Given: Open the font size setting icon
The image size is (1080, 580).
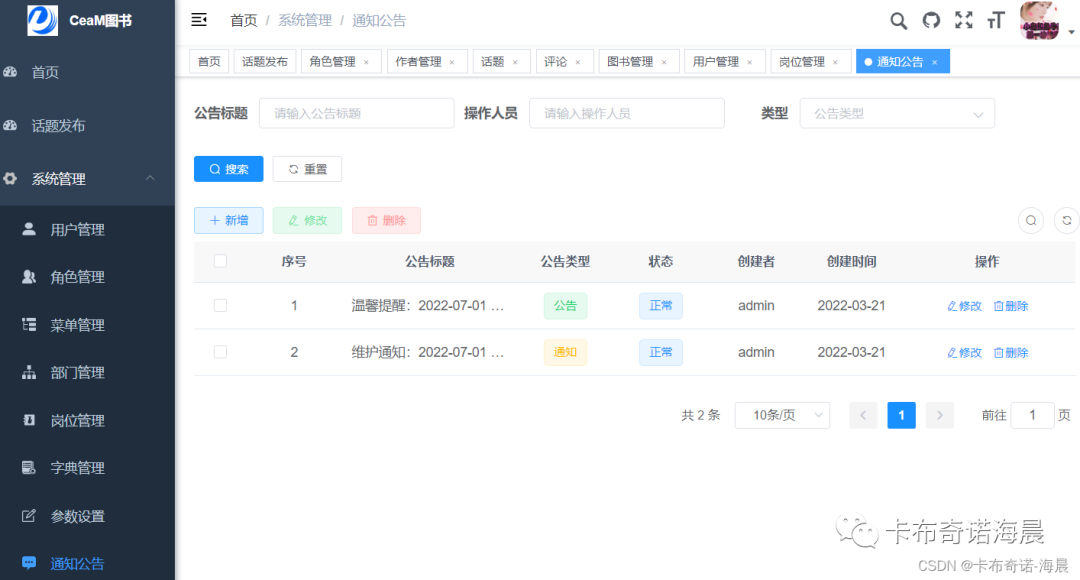Looking at the screenshot, I should click(996, 21).
